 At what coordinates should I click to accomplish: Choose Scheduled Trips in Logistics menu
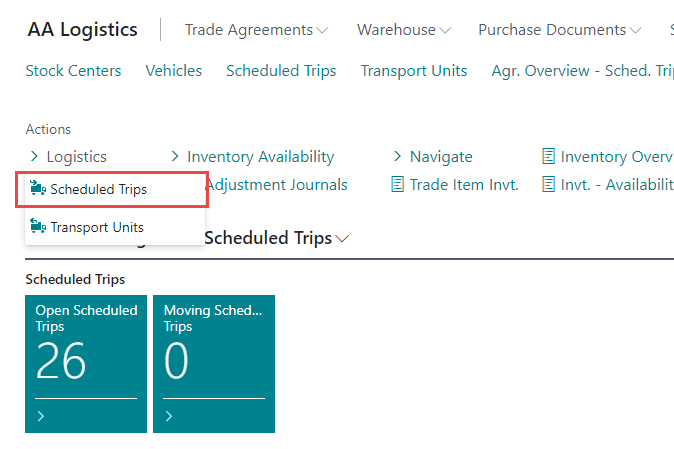(x=98, y=189)
